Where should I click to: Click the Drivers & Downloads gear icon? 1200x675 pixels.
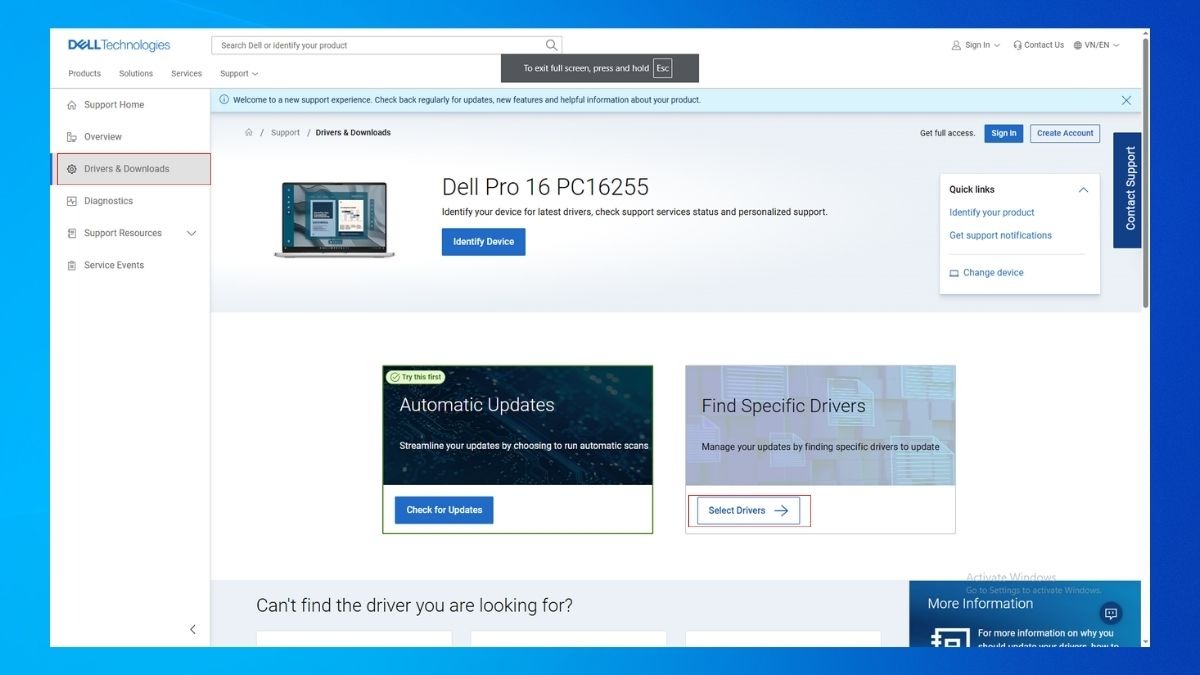tap(71, 169)
